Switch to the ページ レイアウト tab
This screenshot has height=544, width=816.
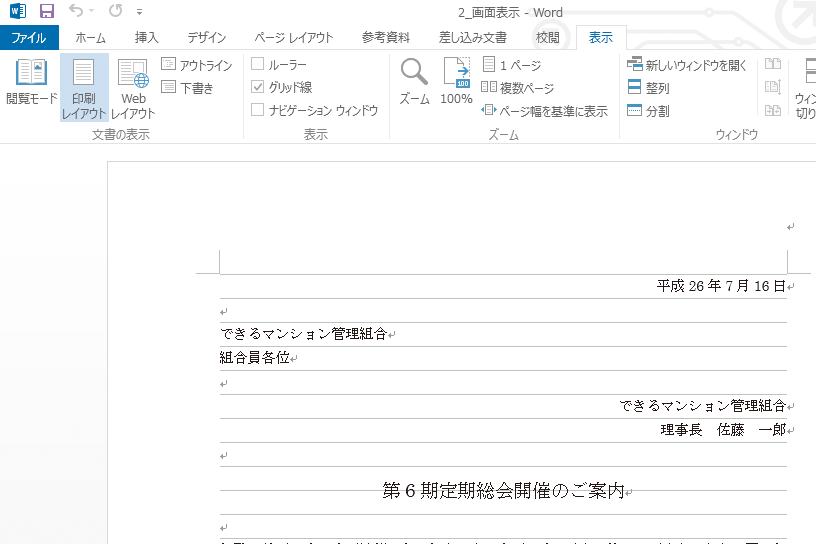[294, 37]
